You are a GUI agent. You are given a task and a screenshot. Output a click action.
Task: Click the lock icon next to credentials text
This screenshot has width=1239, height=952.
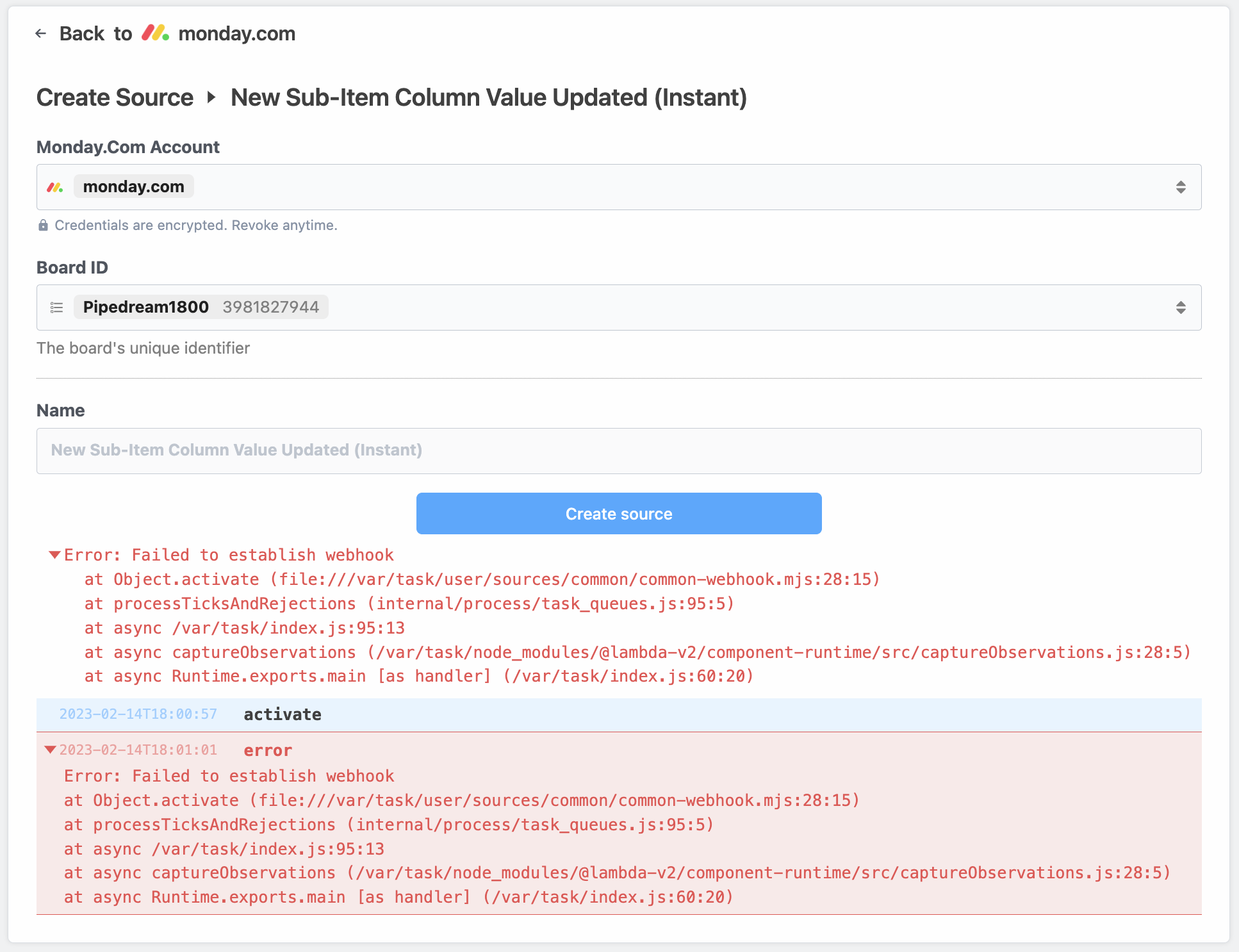point(44,225)
